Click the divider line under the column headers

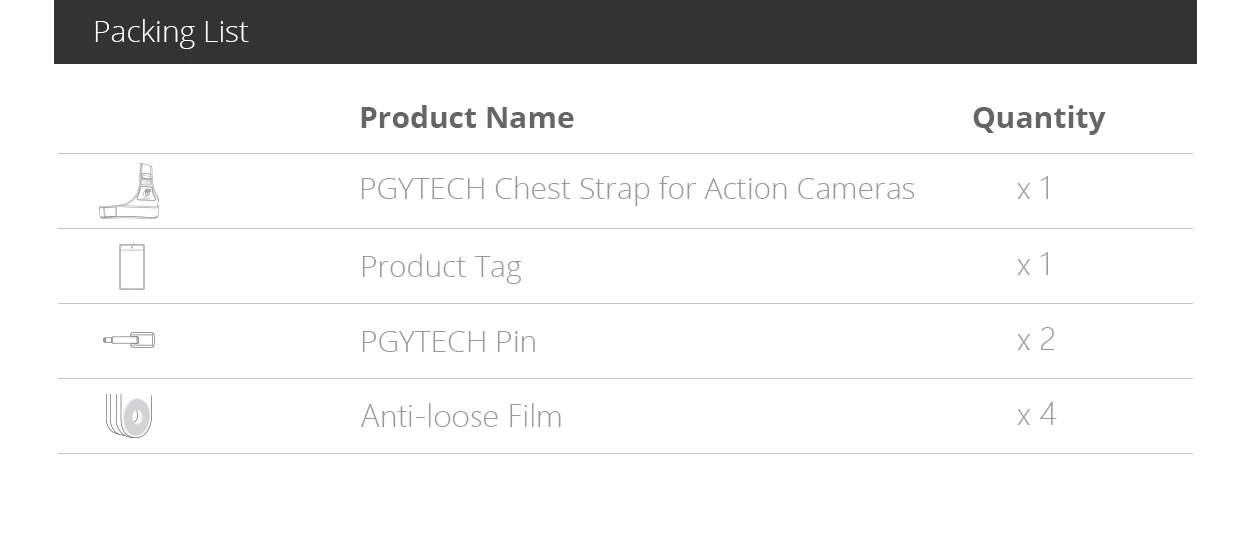(x=625, y=153)
